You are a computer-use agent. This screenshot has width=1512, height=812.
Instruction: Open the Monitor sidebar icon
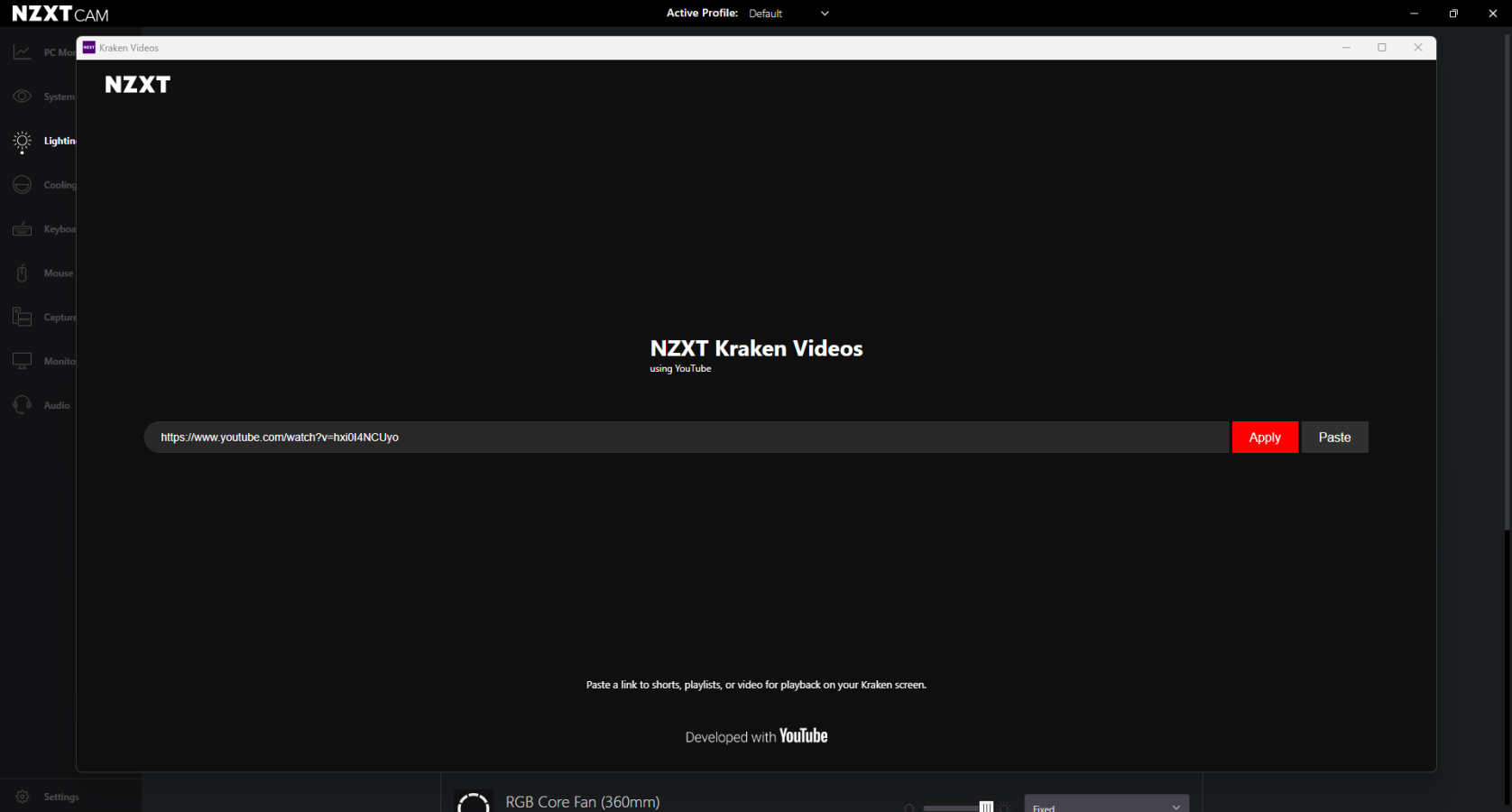pyautogui.click(x=23, y=361)
